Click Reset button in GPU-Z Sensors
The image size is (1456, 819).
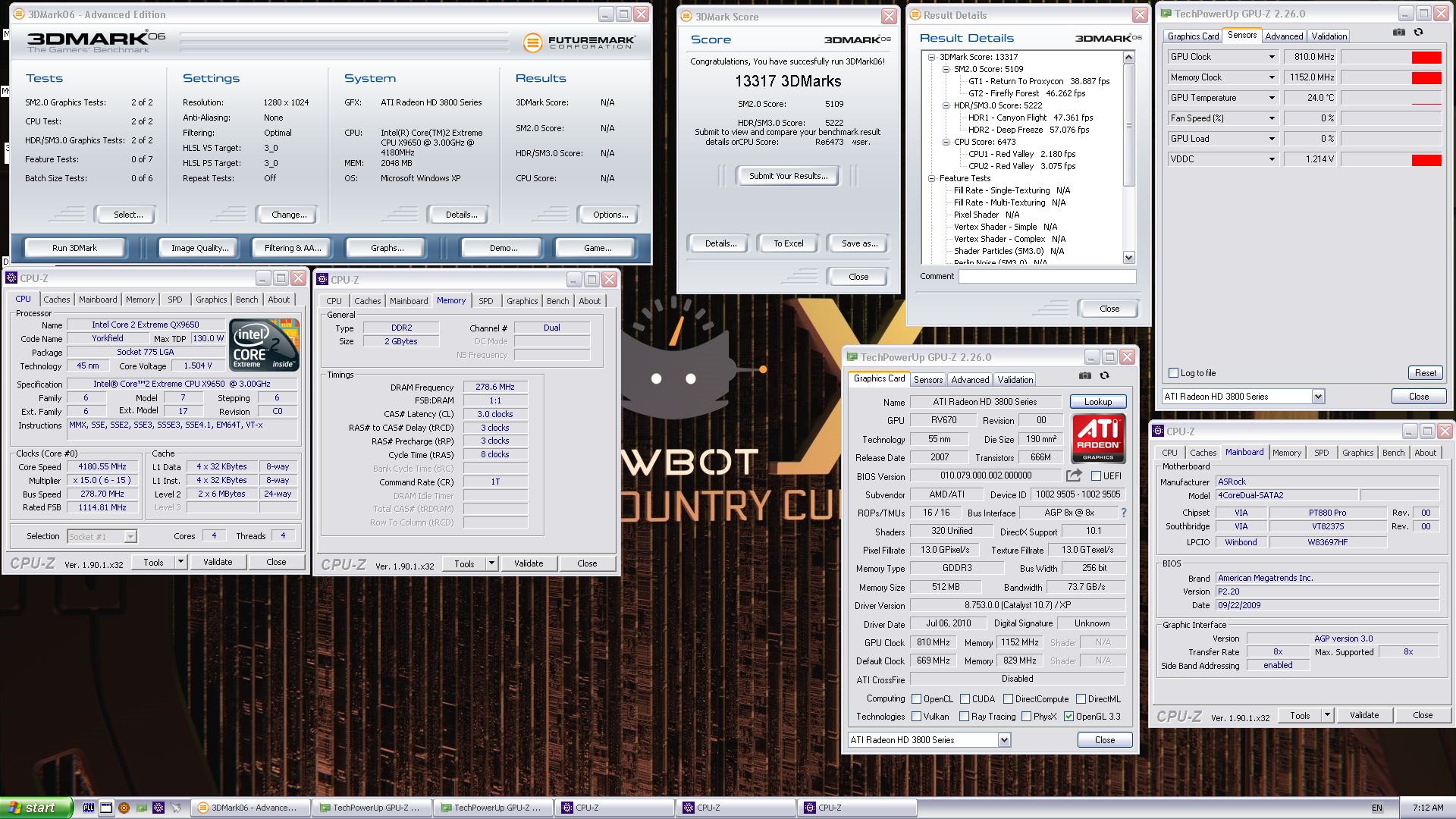click(x=1425, y=373)
